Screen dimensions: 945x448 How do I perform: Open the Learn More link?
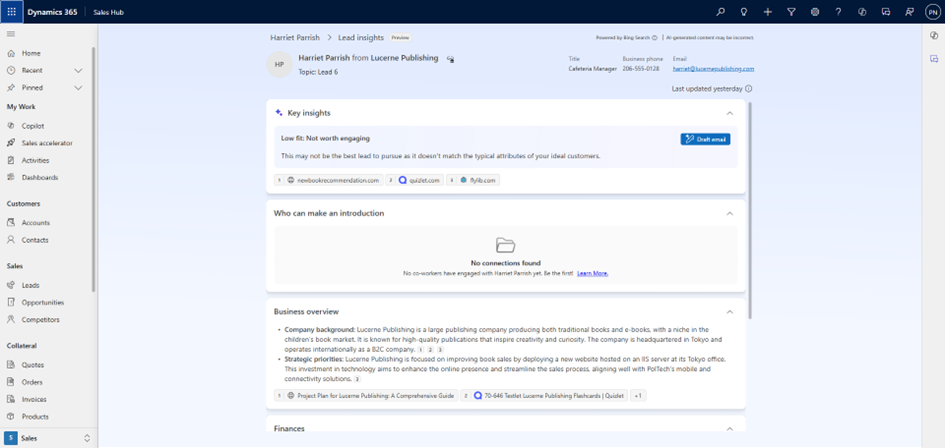(x=592, y=274)
